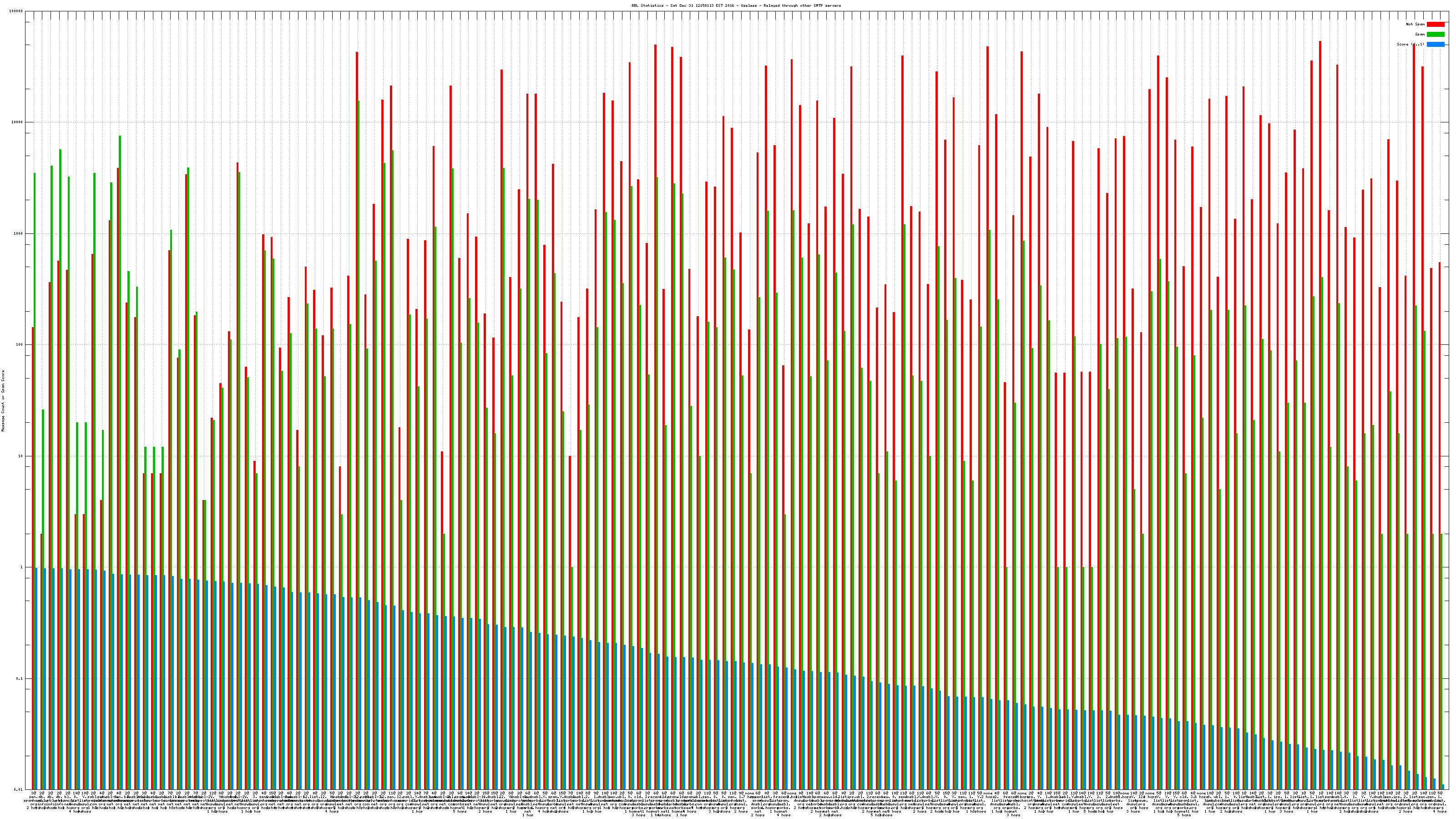Click the vertical "Message Count or Spam Score" axis title
The image size is (1456, 819).
coord(3,401)
